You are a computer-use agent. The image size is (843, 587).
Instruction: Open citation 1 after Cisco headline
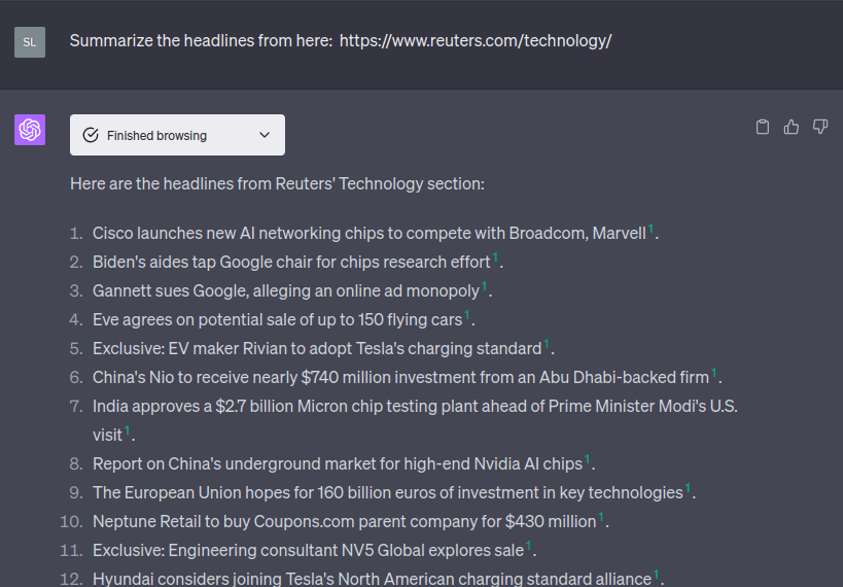651,230
